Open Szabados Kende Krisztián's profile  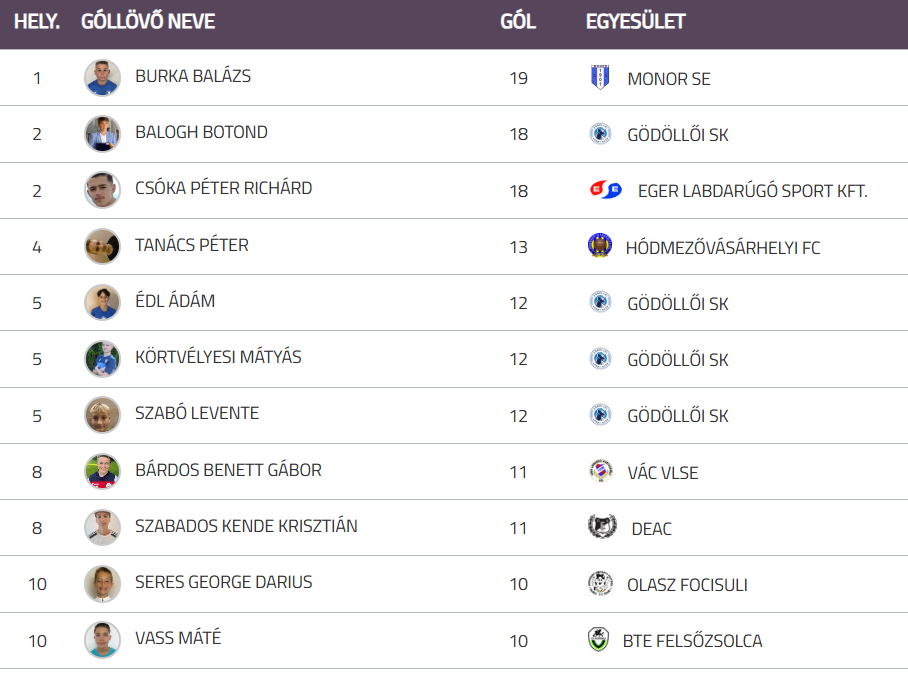pyautogui.click(x=246, y=526)
